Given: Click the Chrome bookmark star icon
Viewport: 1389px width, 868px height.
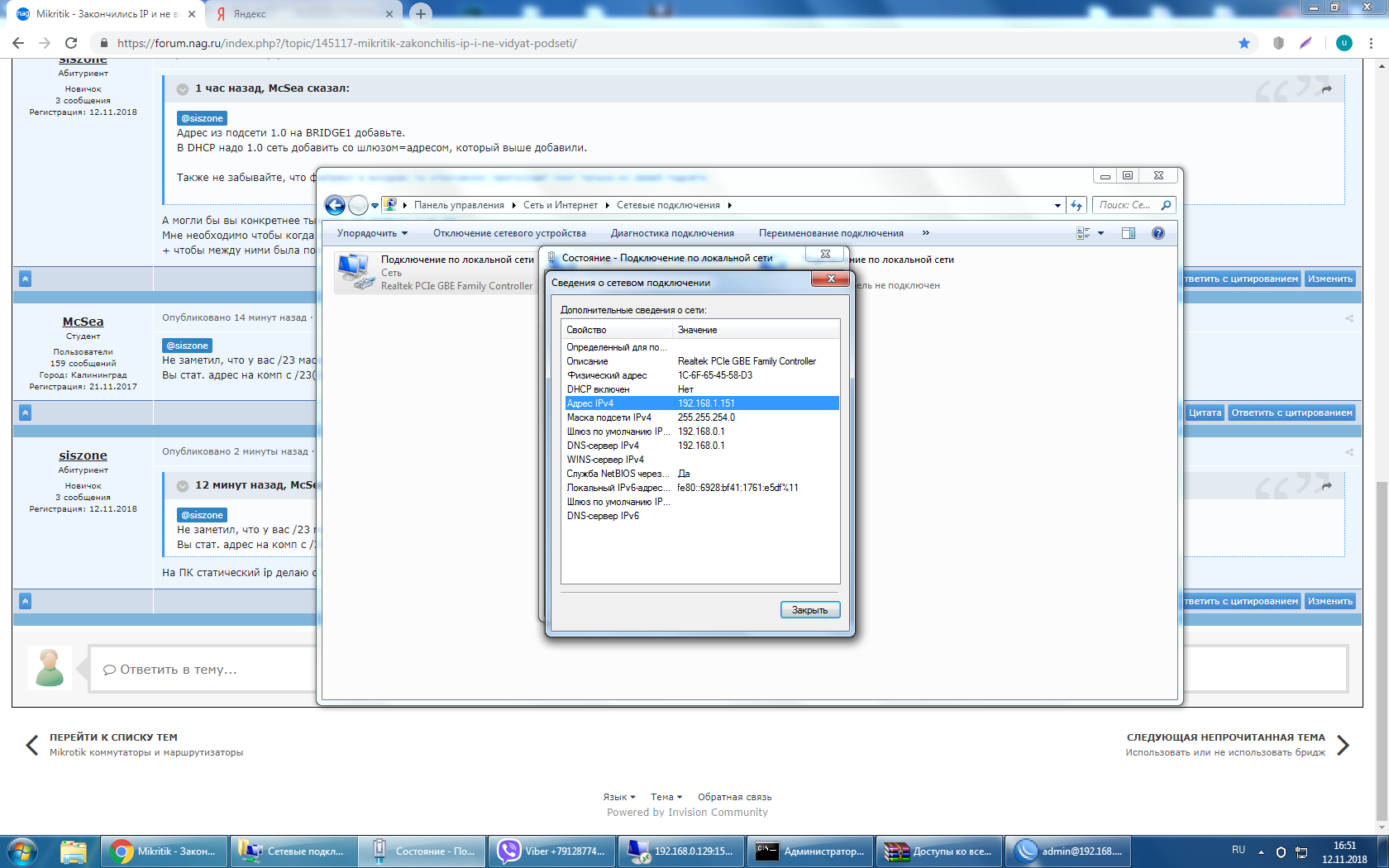Looking at the screenshot, I should pos(1243,43).
